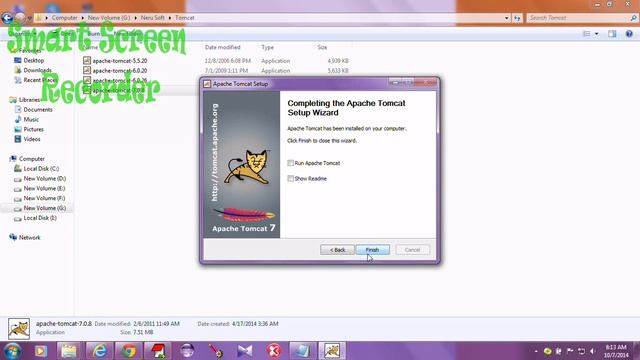Open the File Explorer taskbar icon
640x360 pixels.
click(x=69, y=351)
